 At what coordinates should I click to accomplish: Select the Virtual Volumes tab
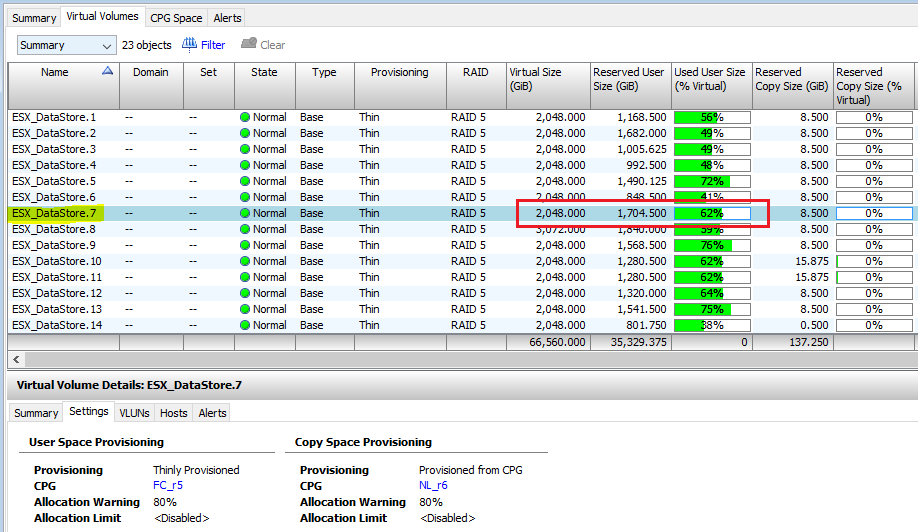(x=102, y=16)
